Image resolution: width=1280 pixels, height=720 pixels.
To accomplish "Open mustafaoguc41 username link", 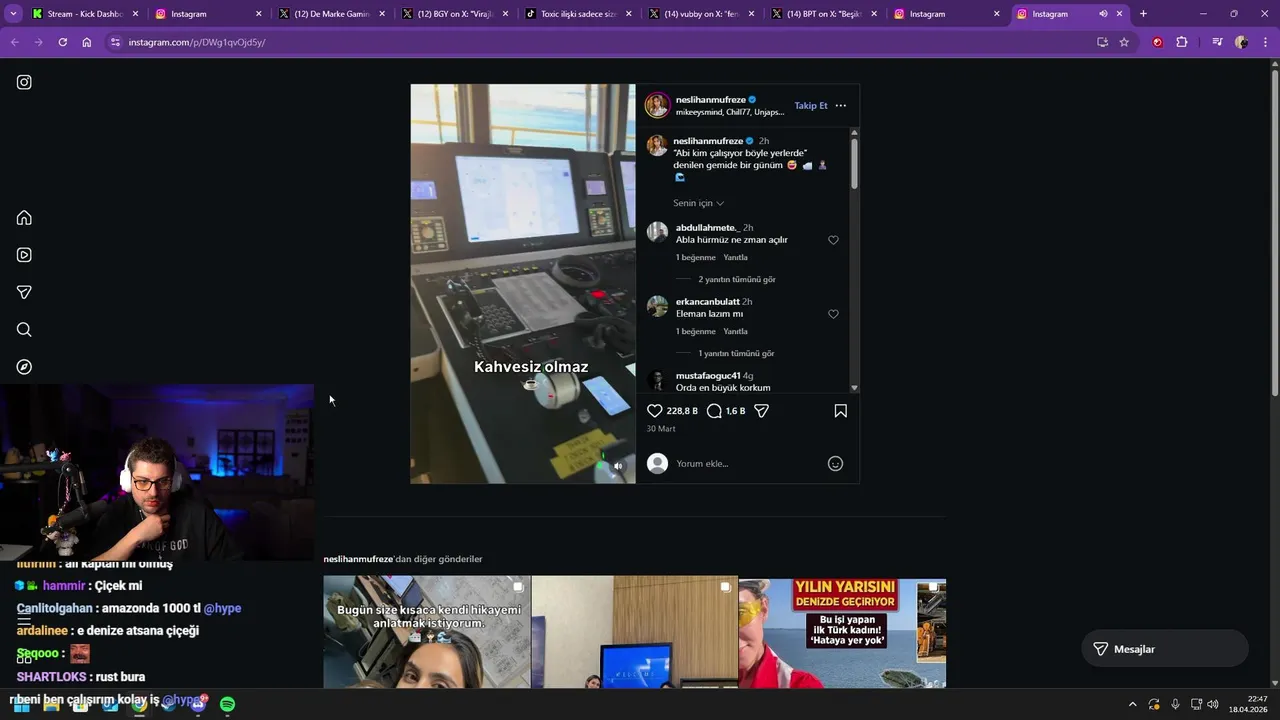I will tap(708, 376).
